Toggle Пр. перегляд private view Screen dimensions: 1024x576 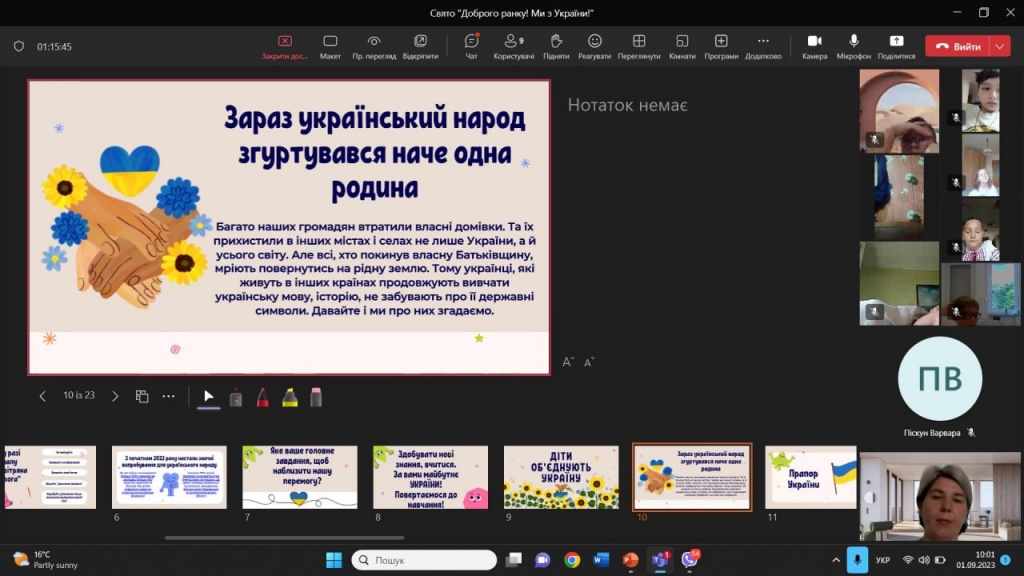pos(373,46)
